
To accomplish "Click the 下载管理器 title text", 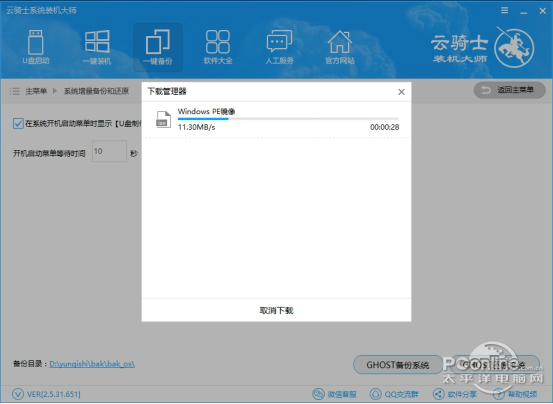I will 167,92.
